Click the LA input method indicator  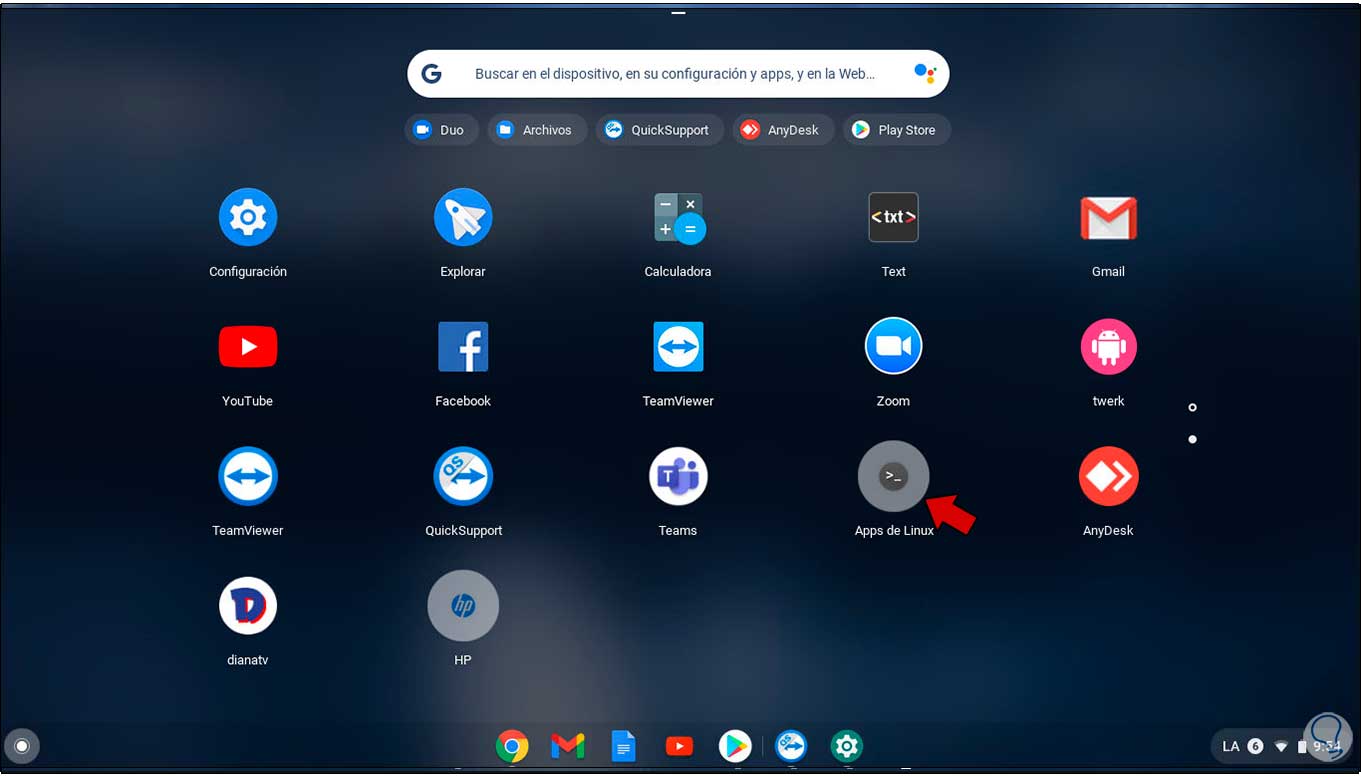1231,746
